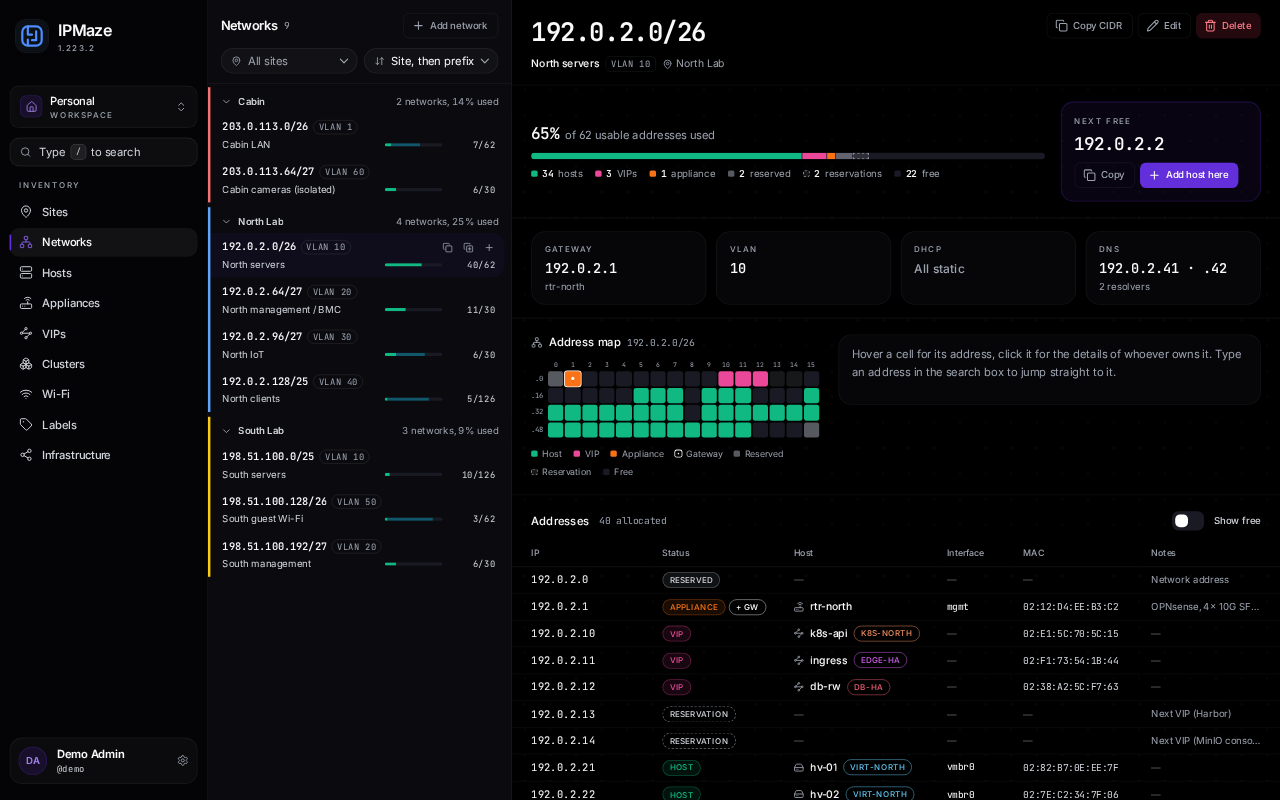Click the K8S-NORTH cluster label
Screen dimensions: 1280x800
click(887, 633)
